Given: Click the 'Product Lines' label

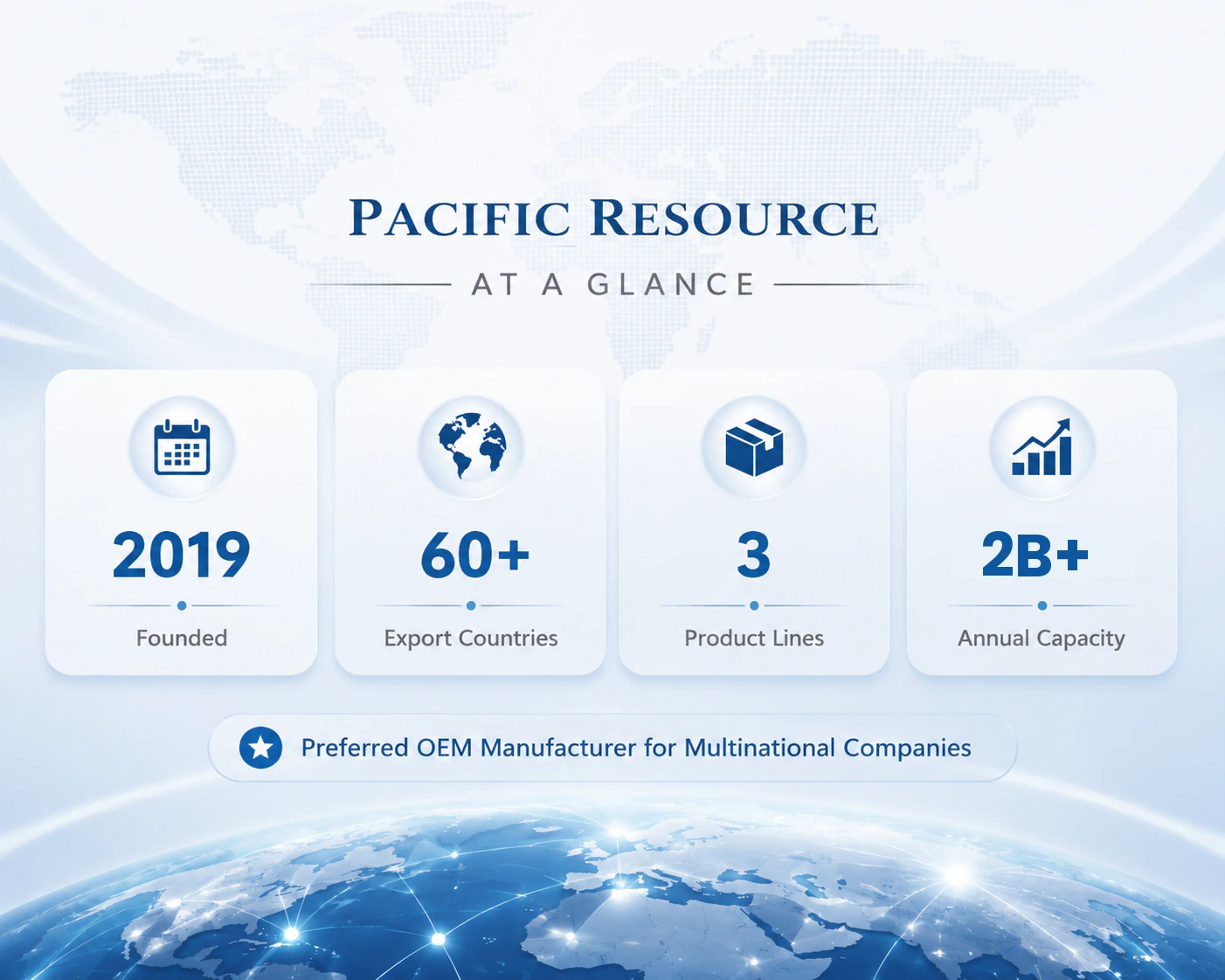Looking at the screenshot, I should 754,638.
